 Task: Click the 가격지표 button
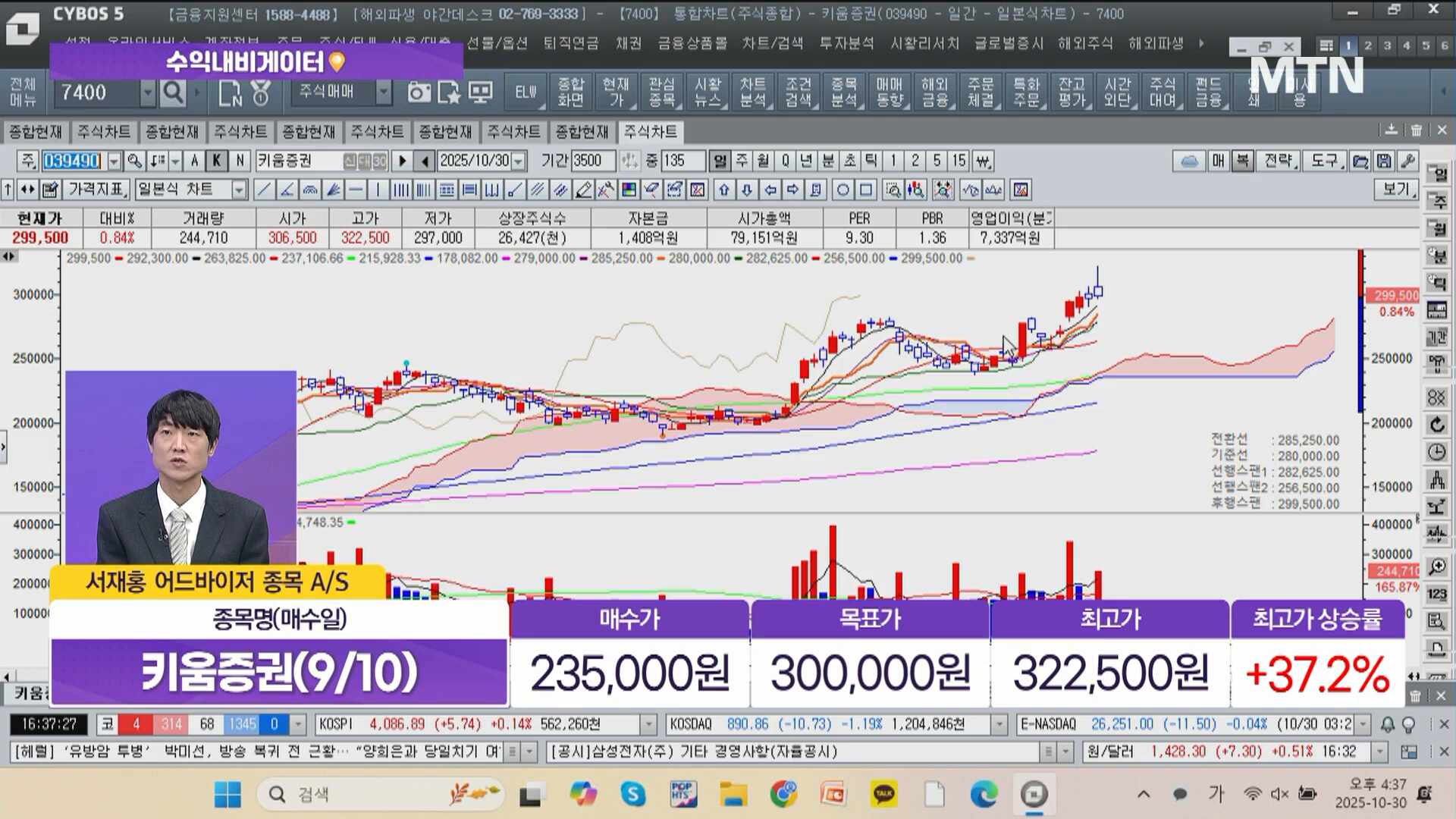tap(96, 190)
